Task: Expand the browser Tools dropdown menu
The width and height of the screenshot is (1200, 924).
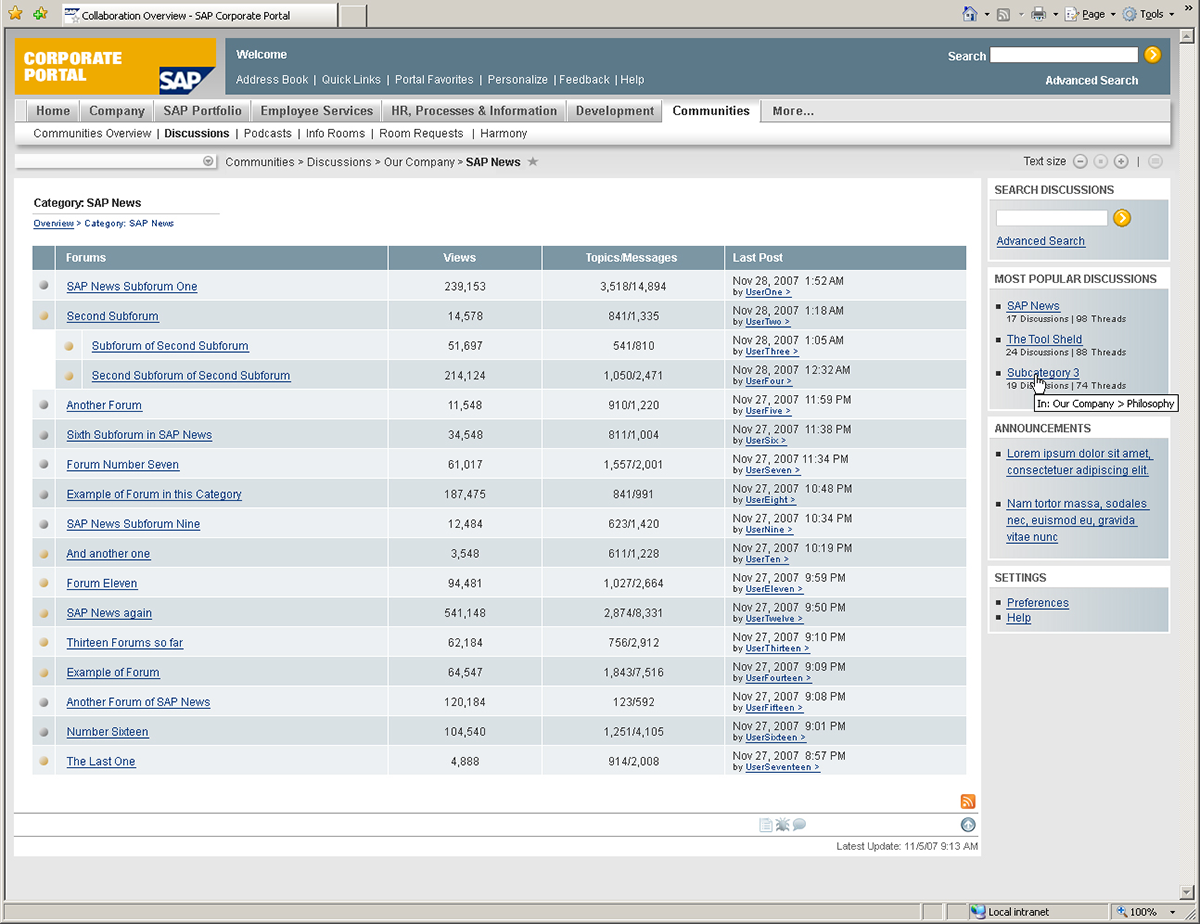Action: pyautogui.click(x=1150, y=14)
